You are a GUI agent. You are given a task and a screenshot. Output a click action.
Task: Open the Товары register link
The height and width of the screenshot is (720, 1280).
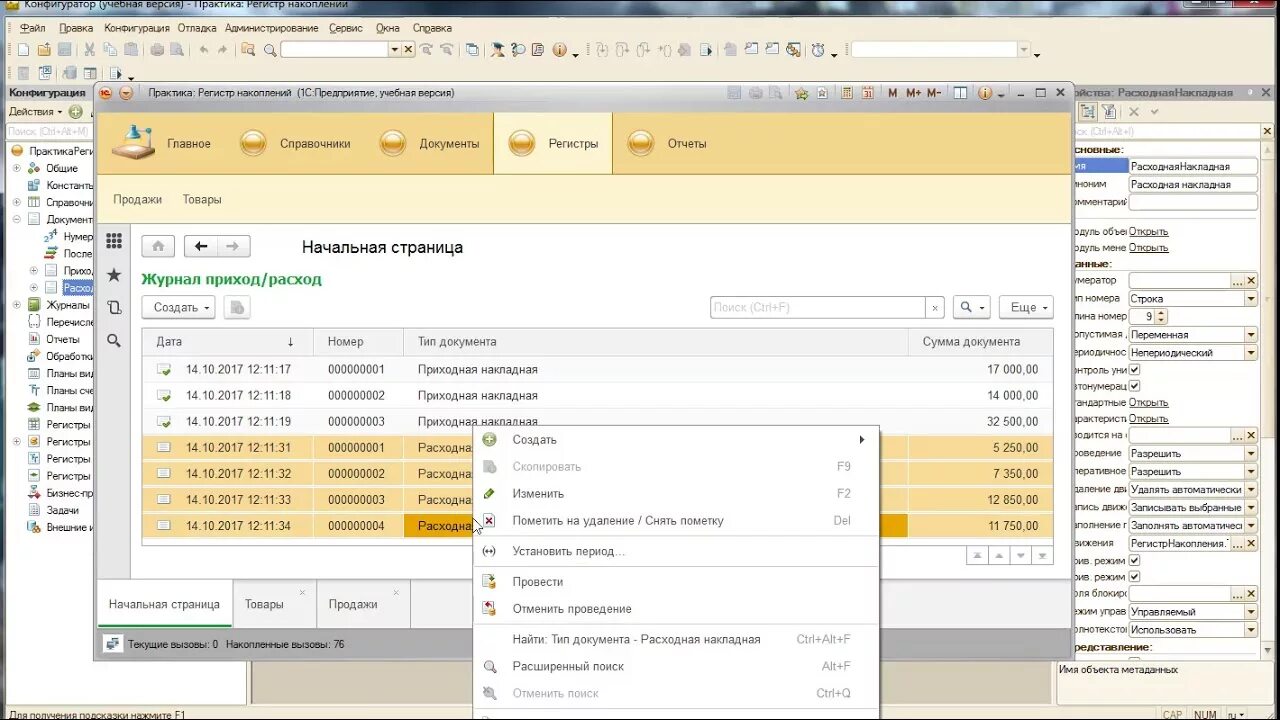click(202, 200)
